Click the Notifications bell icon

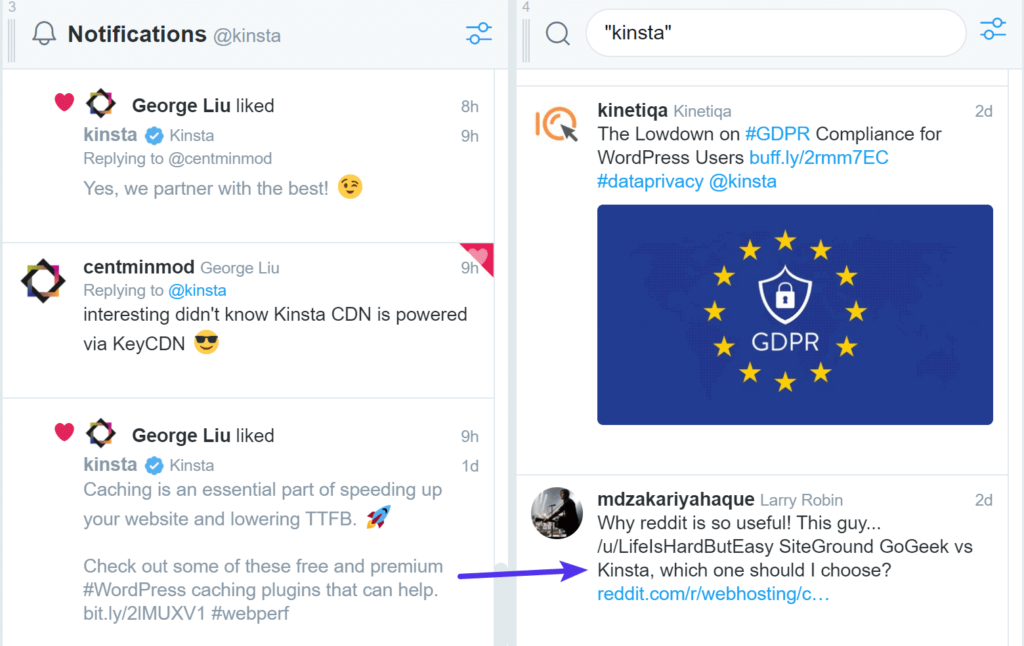point(44,34)
